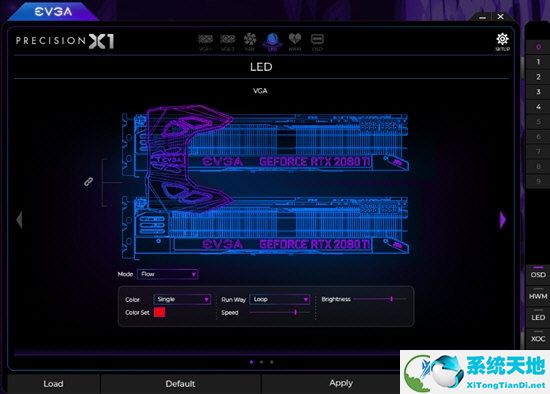Toggle the link chain icon between cards
Screen dimensions: 550x394
click(x=88, y=182)
